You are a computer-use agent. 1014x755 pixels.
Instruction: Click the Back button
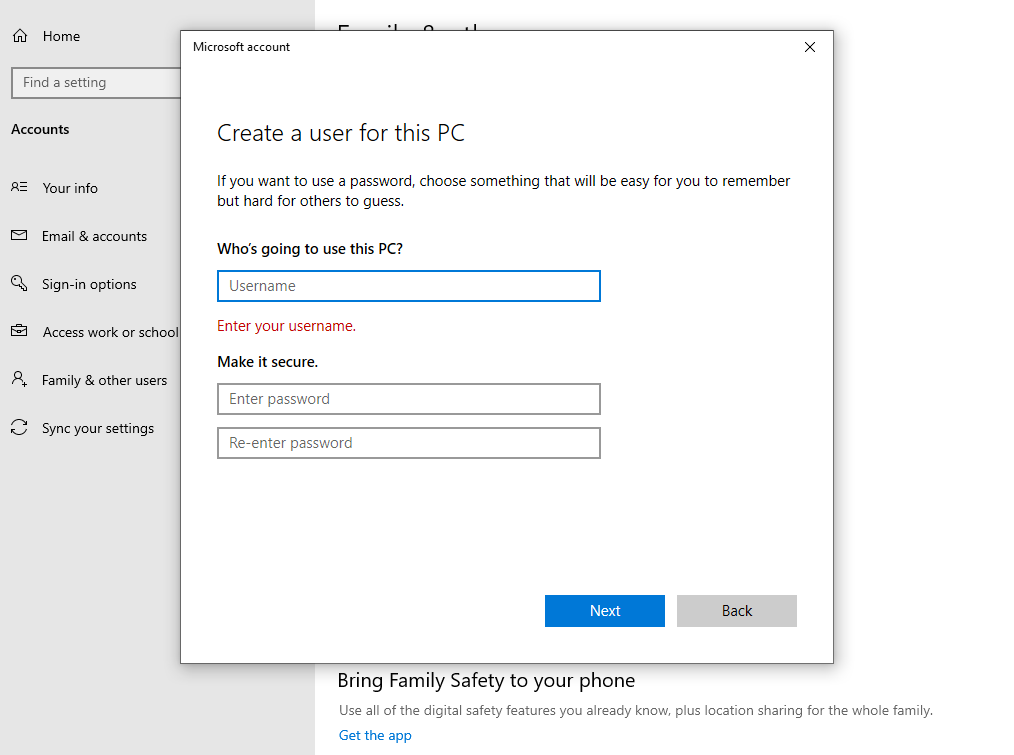737,611
